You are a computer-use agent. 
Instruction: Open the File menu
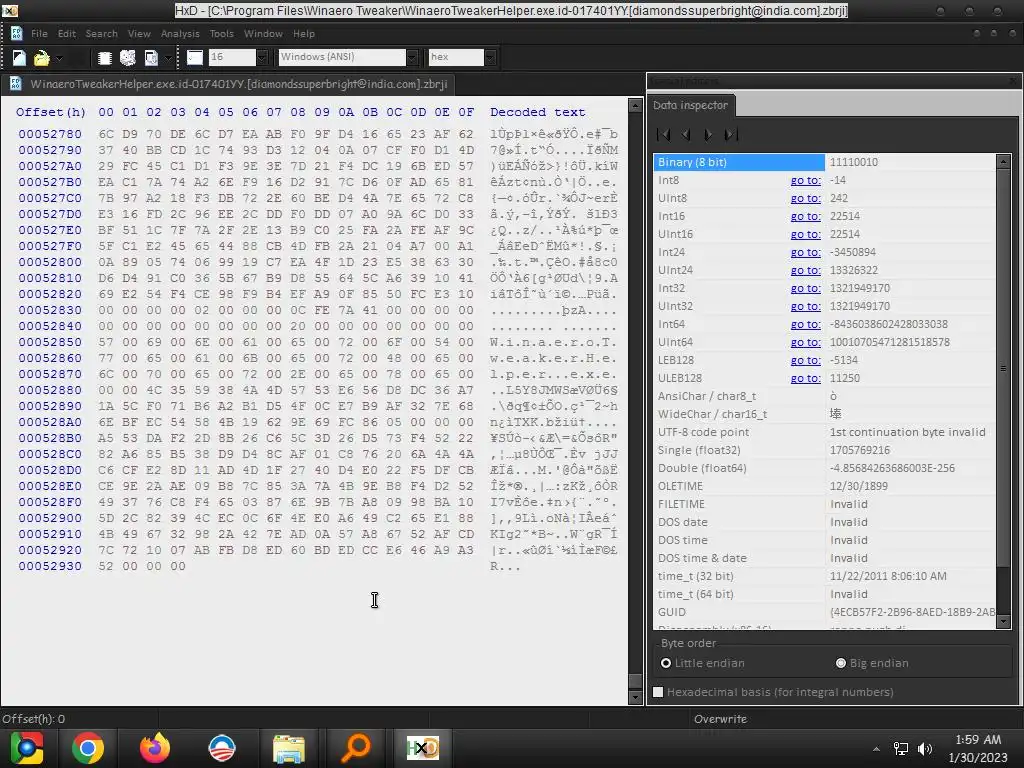click(39, 33)
